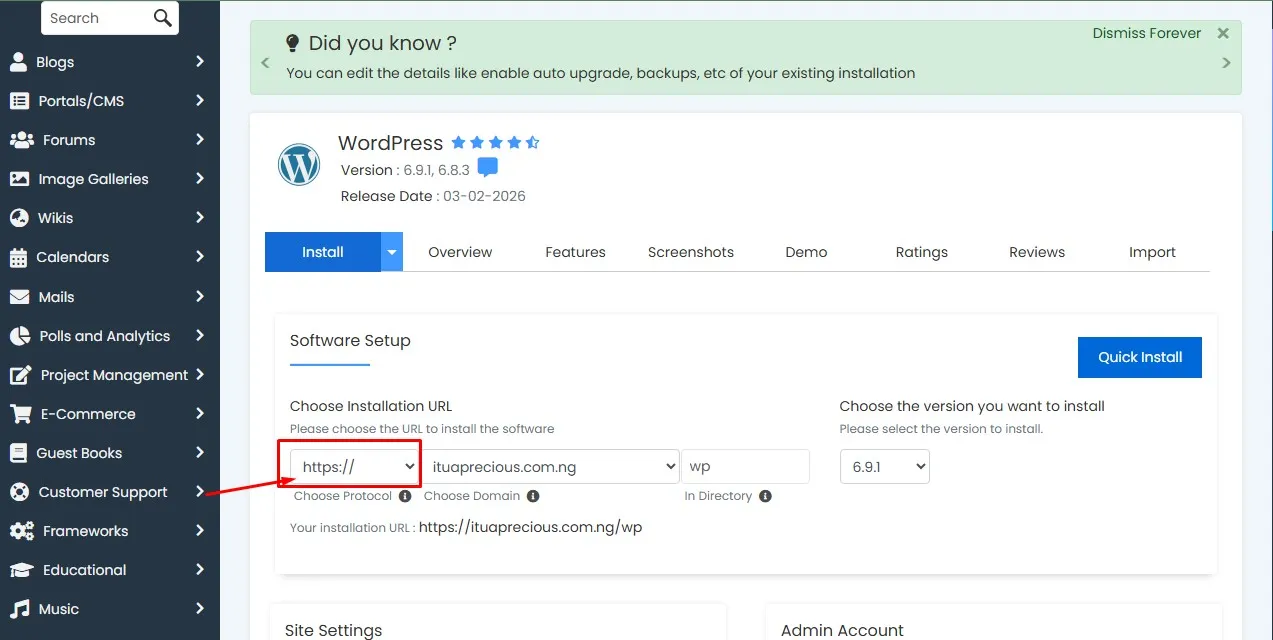Screen dimensions: 1273x640
Task: Click the WordPress logo
Action: click(x=298, y=164)
